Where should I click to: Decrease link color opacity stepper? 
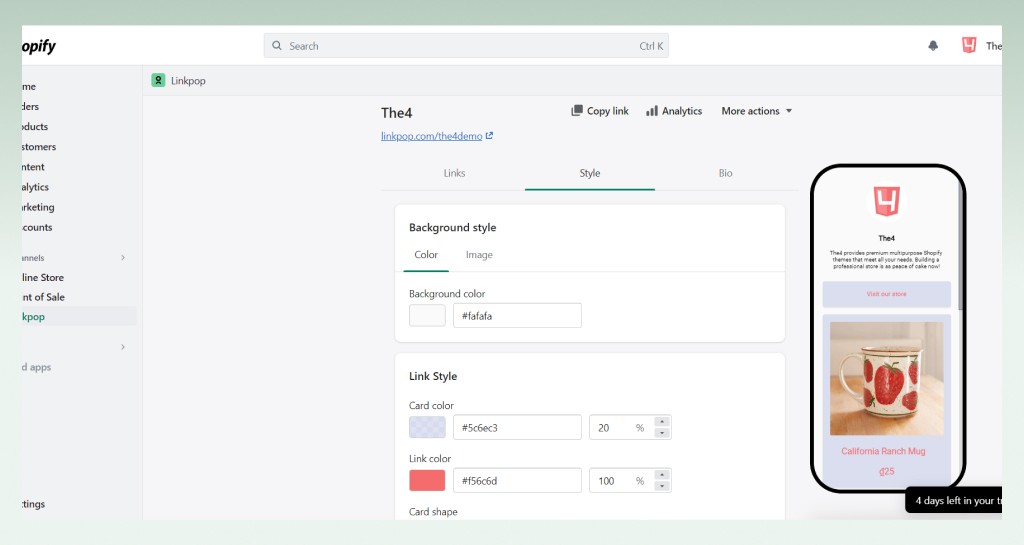[x=662, y=486]
